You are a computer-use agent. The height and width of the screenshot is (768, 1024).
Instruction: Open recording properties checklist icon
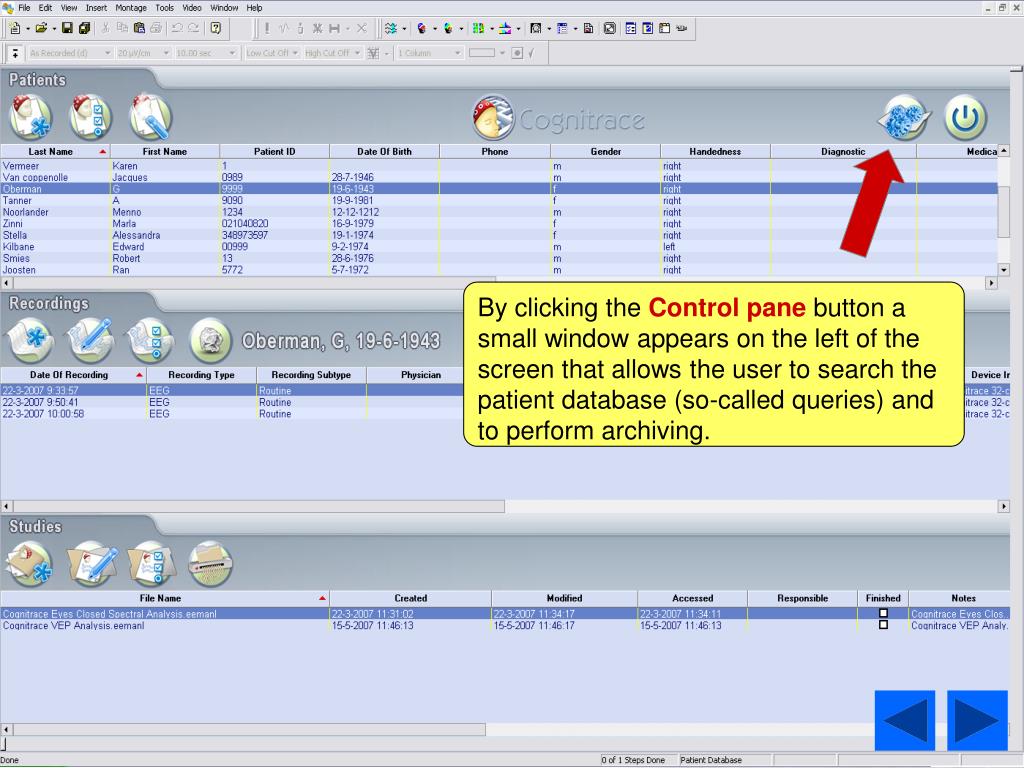[x=150, y=340]
